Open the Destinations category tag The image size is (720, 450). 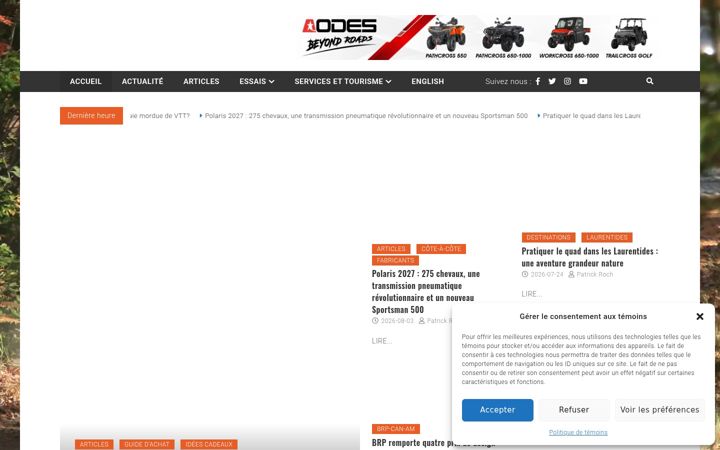pyautogui.click(x=548, y=237)
